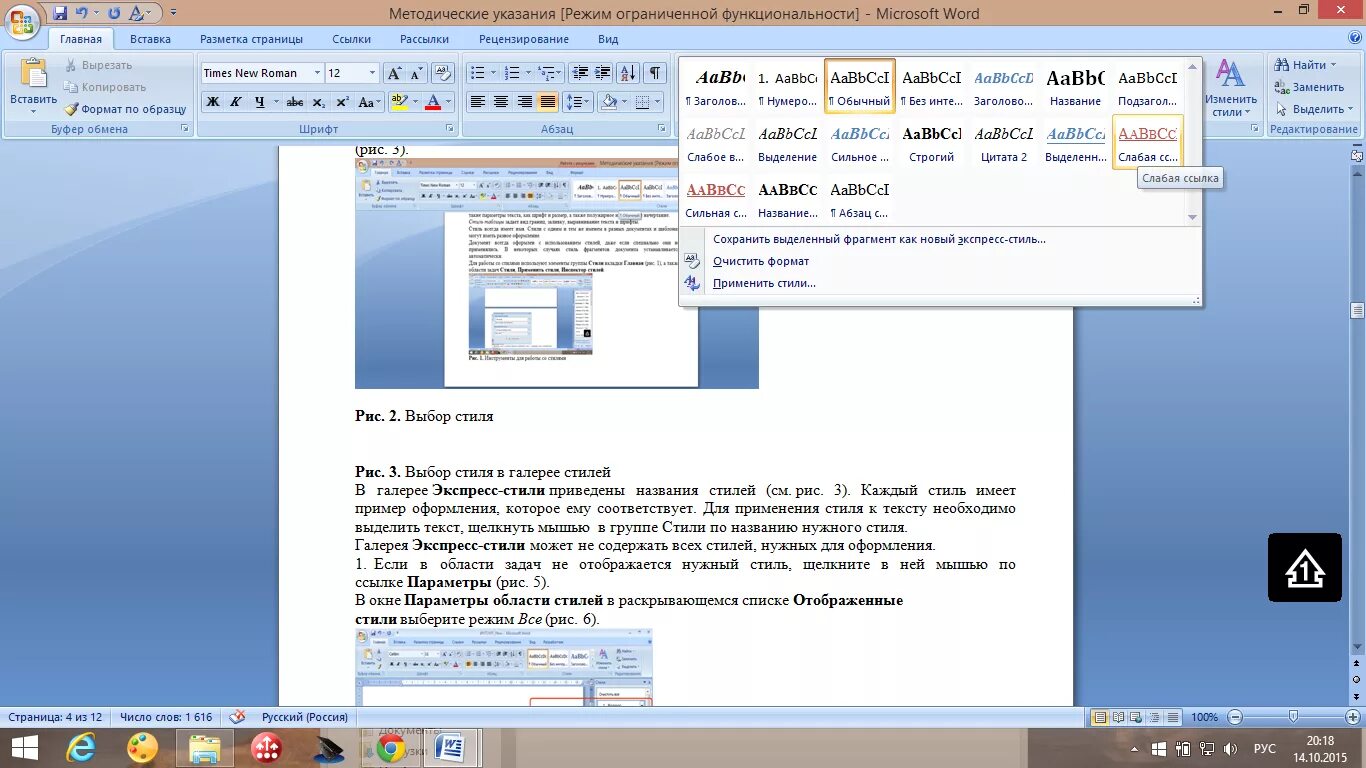Apply the Обычный style
The width and height of the screenshot is (1366, 768).
click(860, 86)
